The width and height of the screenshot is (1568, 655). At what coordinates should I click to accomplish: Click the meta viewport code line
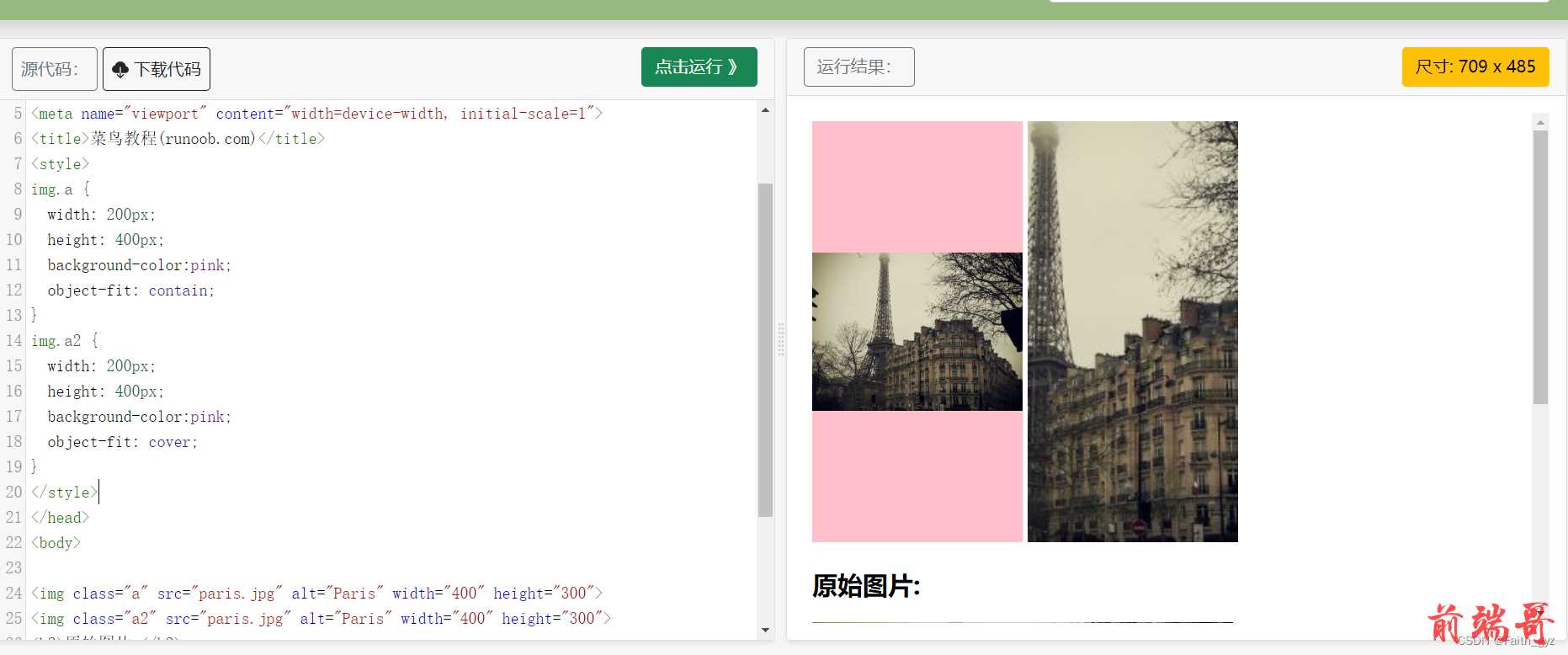pyautogui.click(x=316, y=114)
